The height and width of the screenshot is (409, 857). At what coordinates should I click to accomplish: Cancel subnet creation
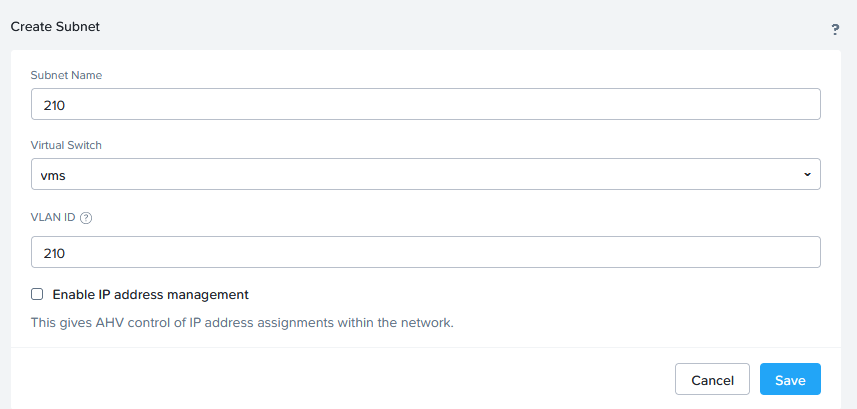712,380
